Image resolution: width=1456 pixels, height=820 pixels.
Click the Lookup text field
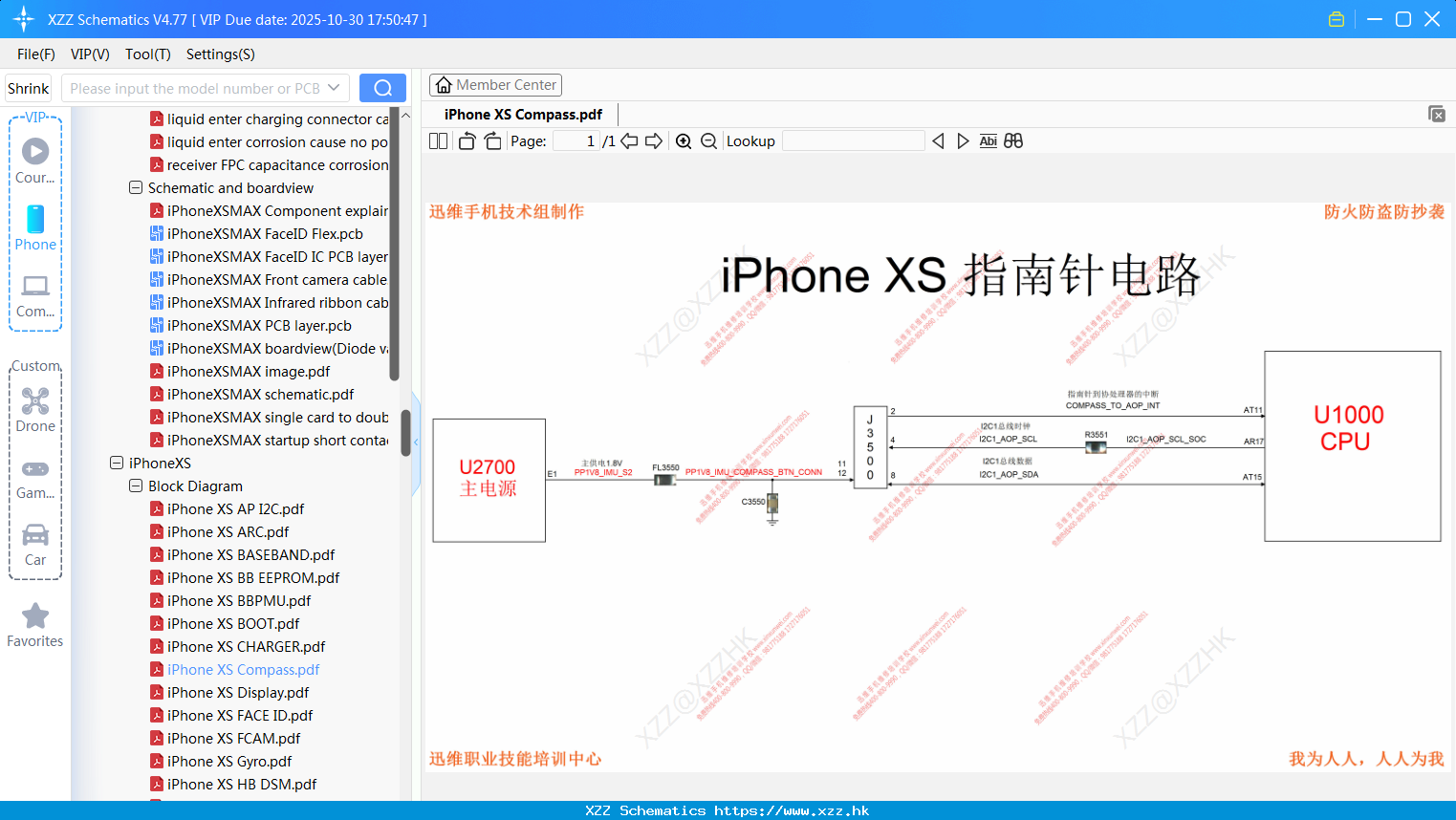pos(854,141)
